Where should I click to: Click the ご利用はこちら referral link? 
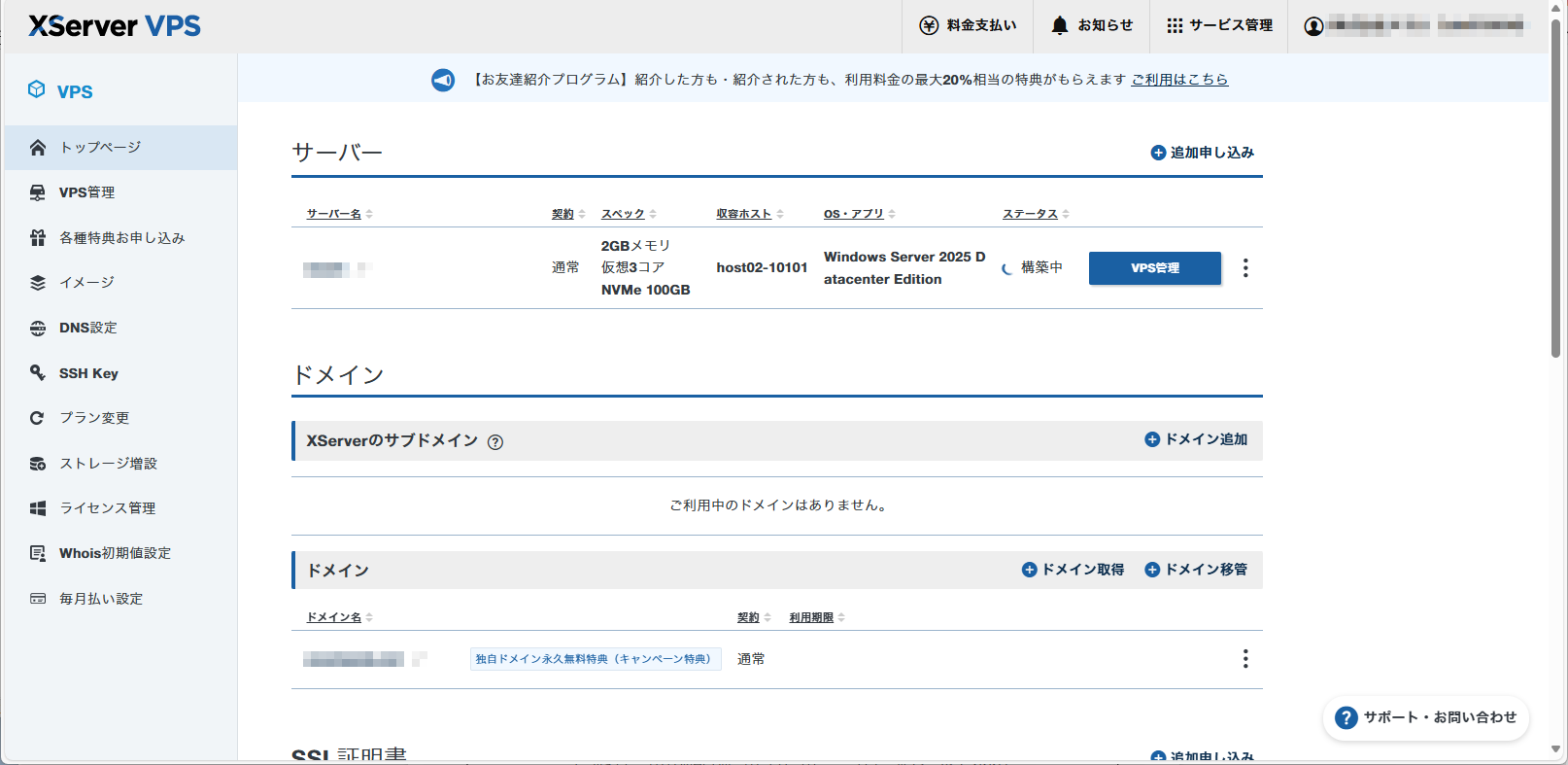pos(1179,80)
